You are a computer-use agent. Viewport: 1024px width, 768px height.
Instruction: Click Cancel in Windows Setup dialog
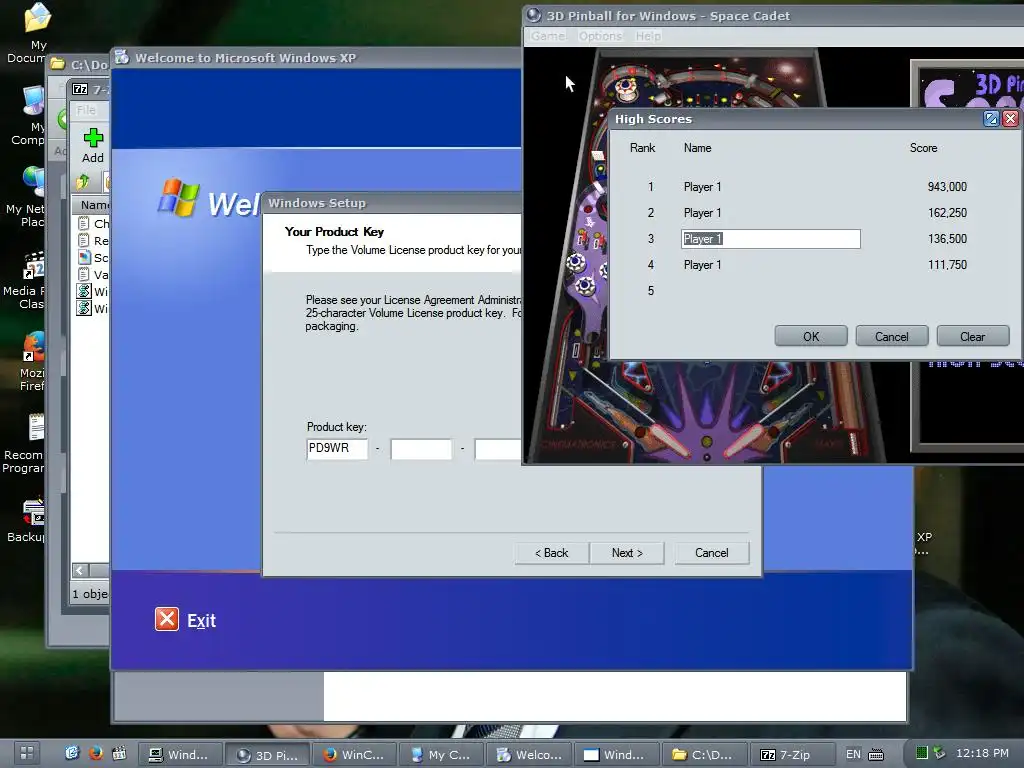(711, 553)
